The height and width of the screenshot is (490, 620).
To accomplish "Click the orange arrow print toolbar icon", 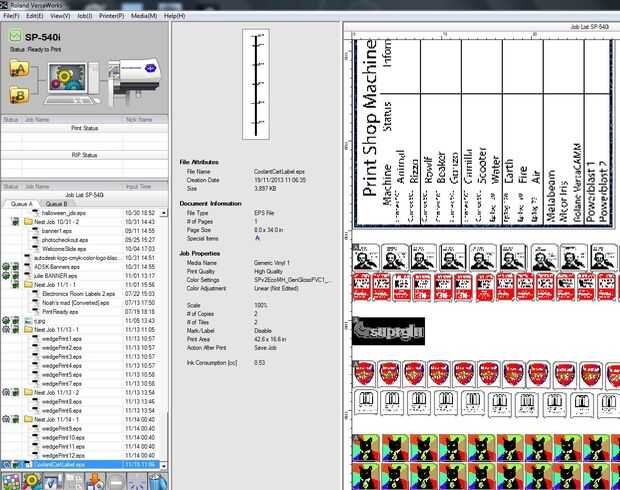I will [95, 481].
